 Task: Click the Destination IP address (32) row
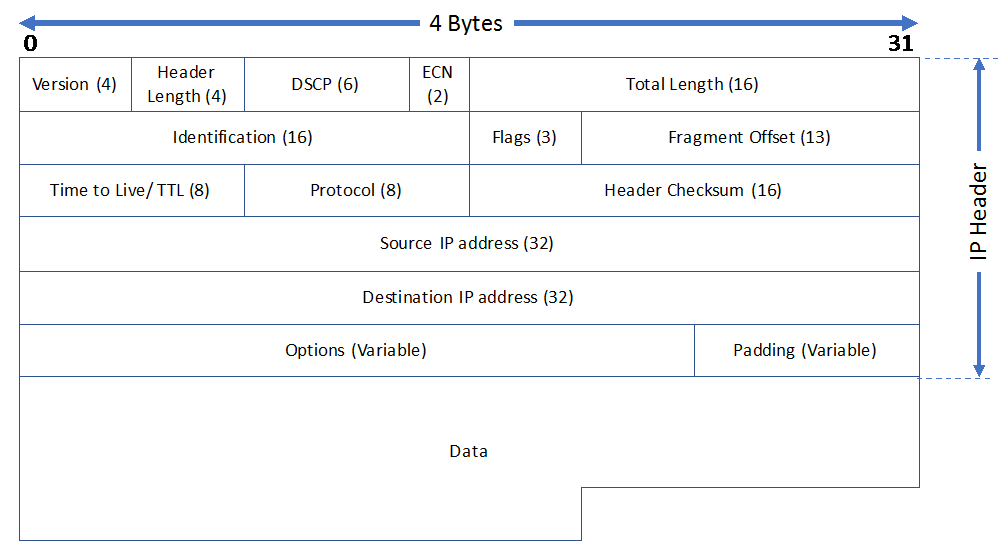coord(468,298)
